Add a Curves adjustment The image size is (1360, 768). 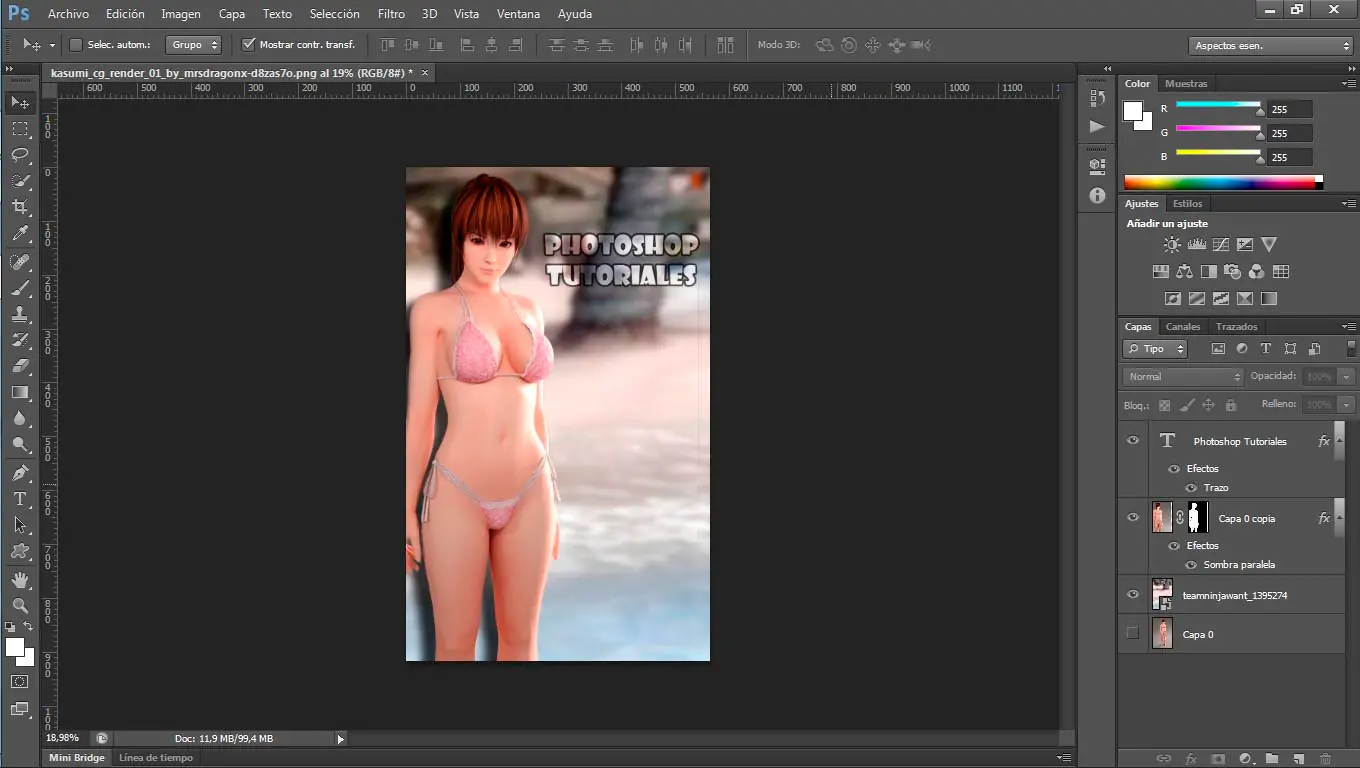pos(1221,244)
